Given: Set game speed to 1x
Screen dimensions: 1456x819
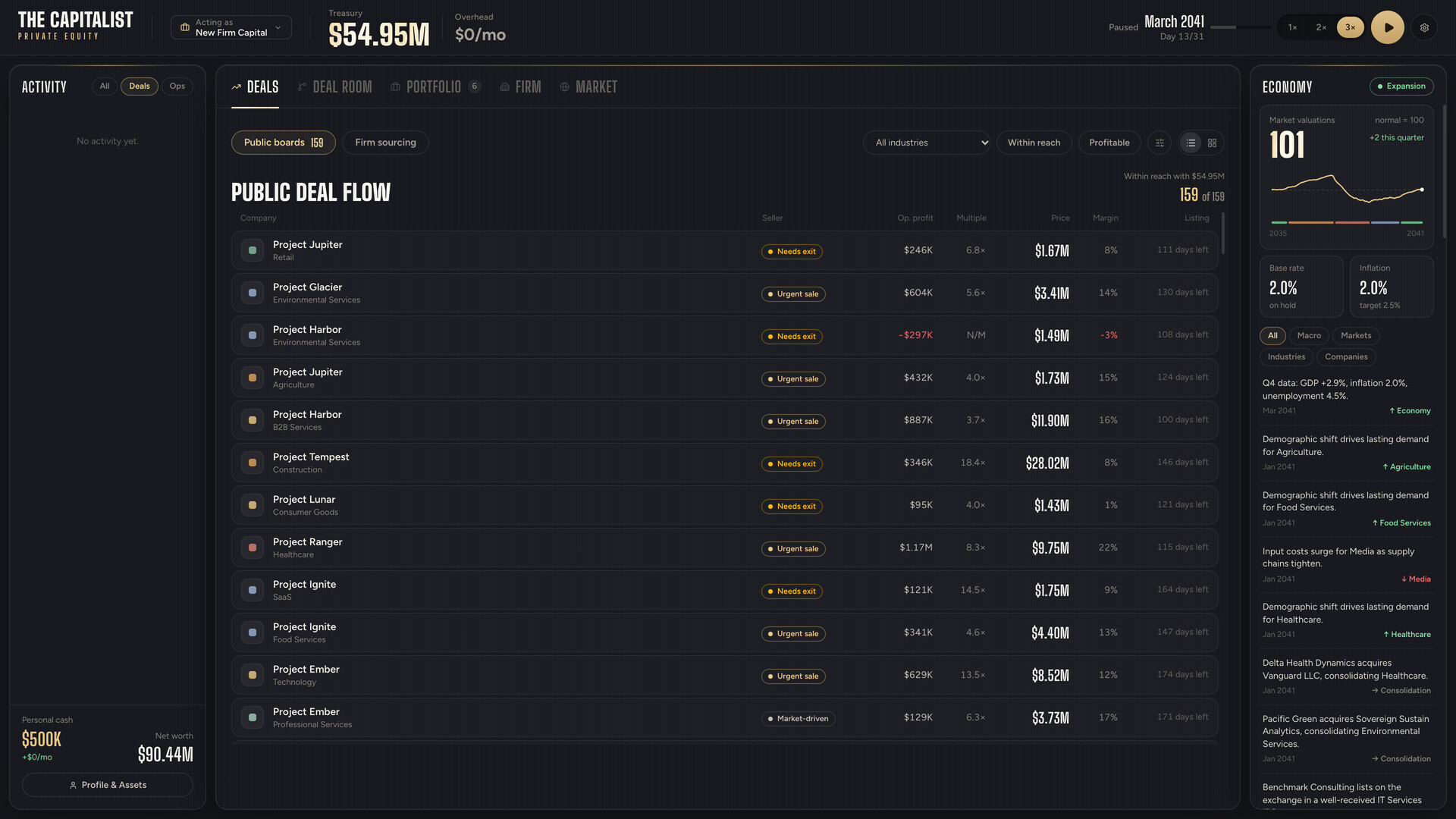Looking at the screenshot, I should [1292, 27].
